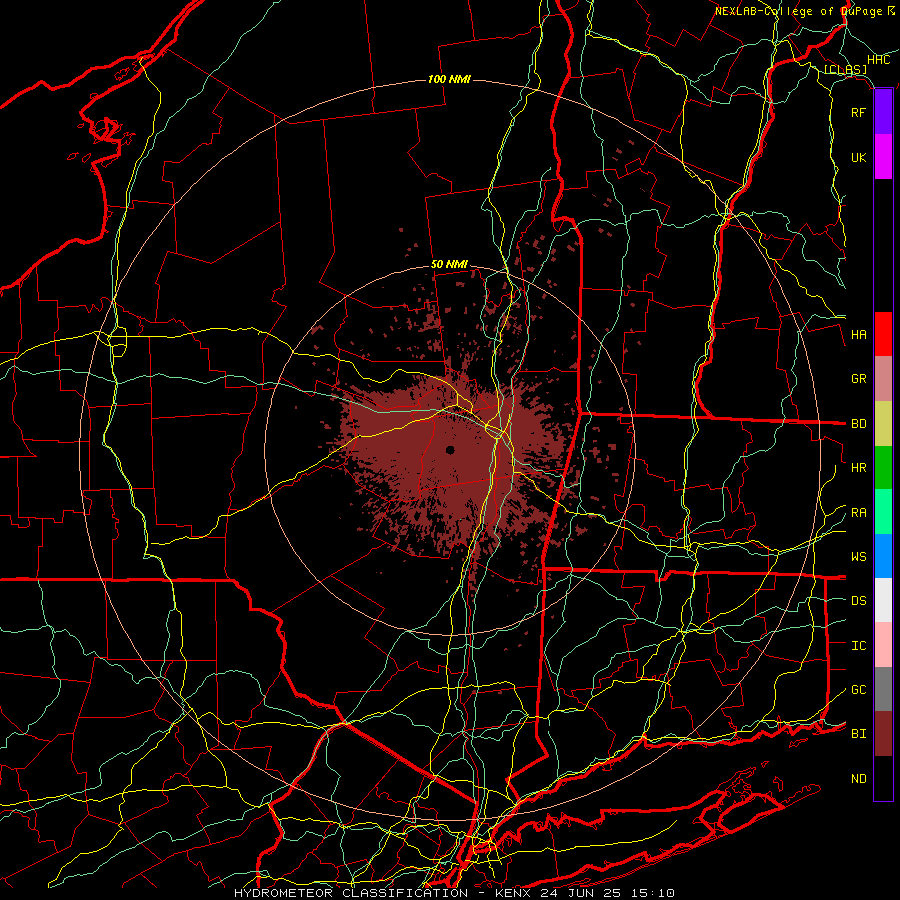This screenshot has width=900, height=900.
Task: Click the black radar site dot
Action: [x=450, y=450]
